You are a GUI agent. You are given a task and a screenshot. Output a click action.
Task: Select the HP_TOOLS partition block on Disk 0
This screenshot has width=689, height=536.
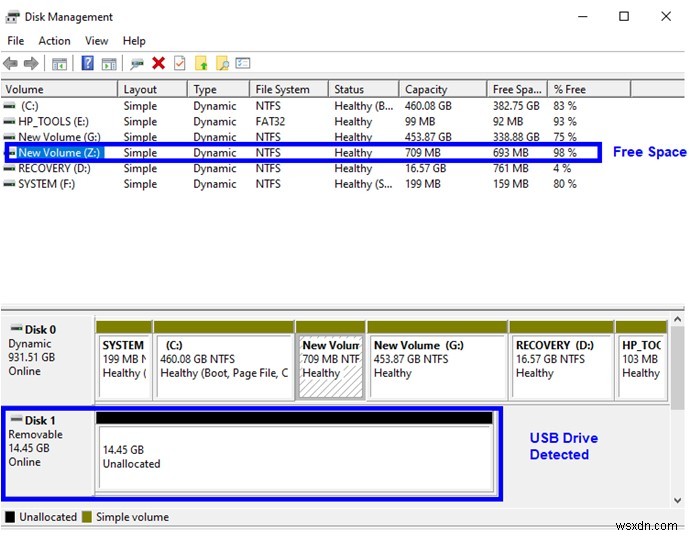pos(642,360)
